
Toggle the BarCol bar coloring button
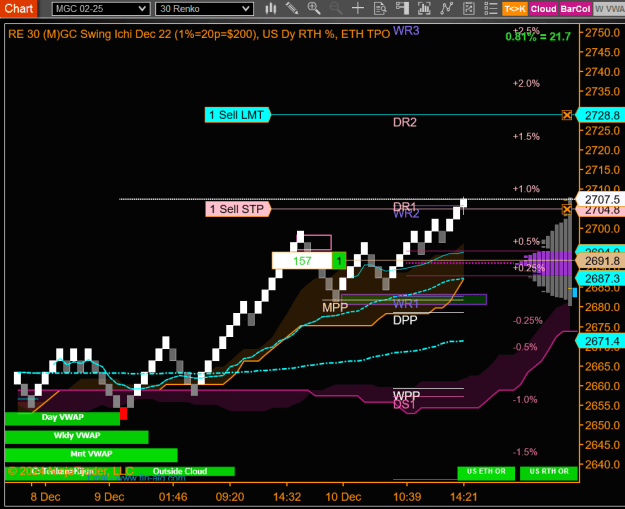point(575,9)
